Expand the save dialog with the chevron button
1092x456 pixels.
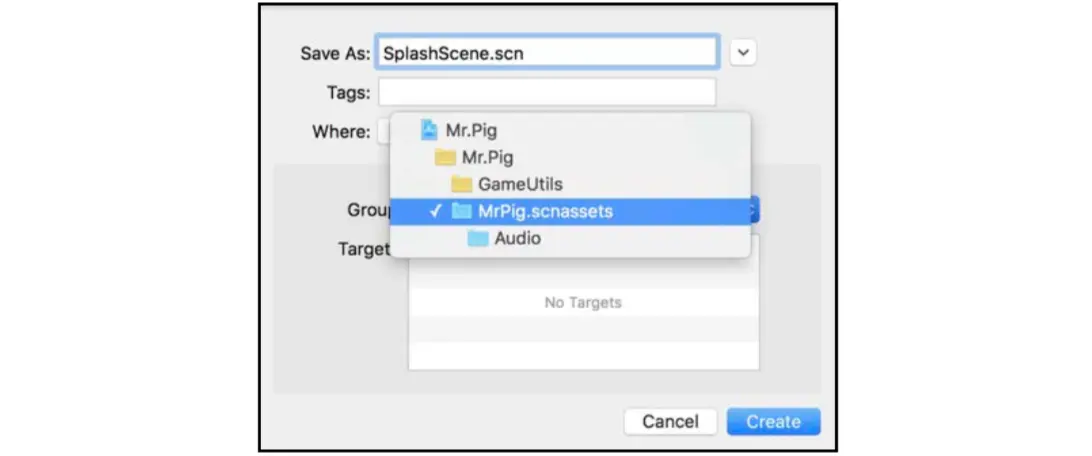[742, 54]
